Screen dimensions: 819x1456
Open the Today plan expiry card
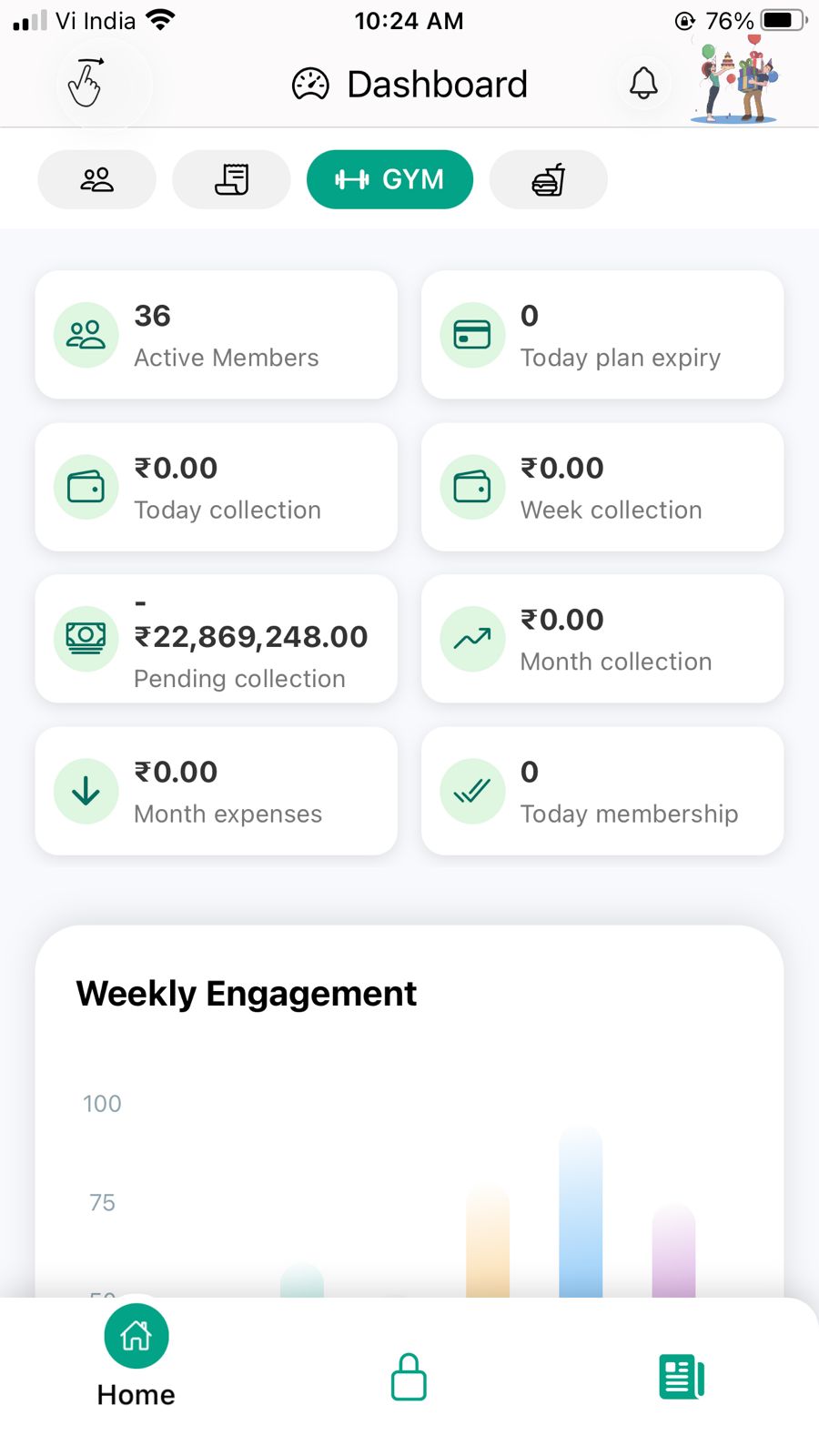click(x=602, y=335)
